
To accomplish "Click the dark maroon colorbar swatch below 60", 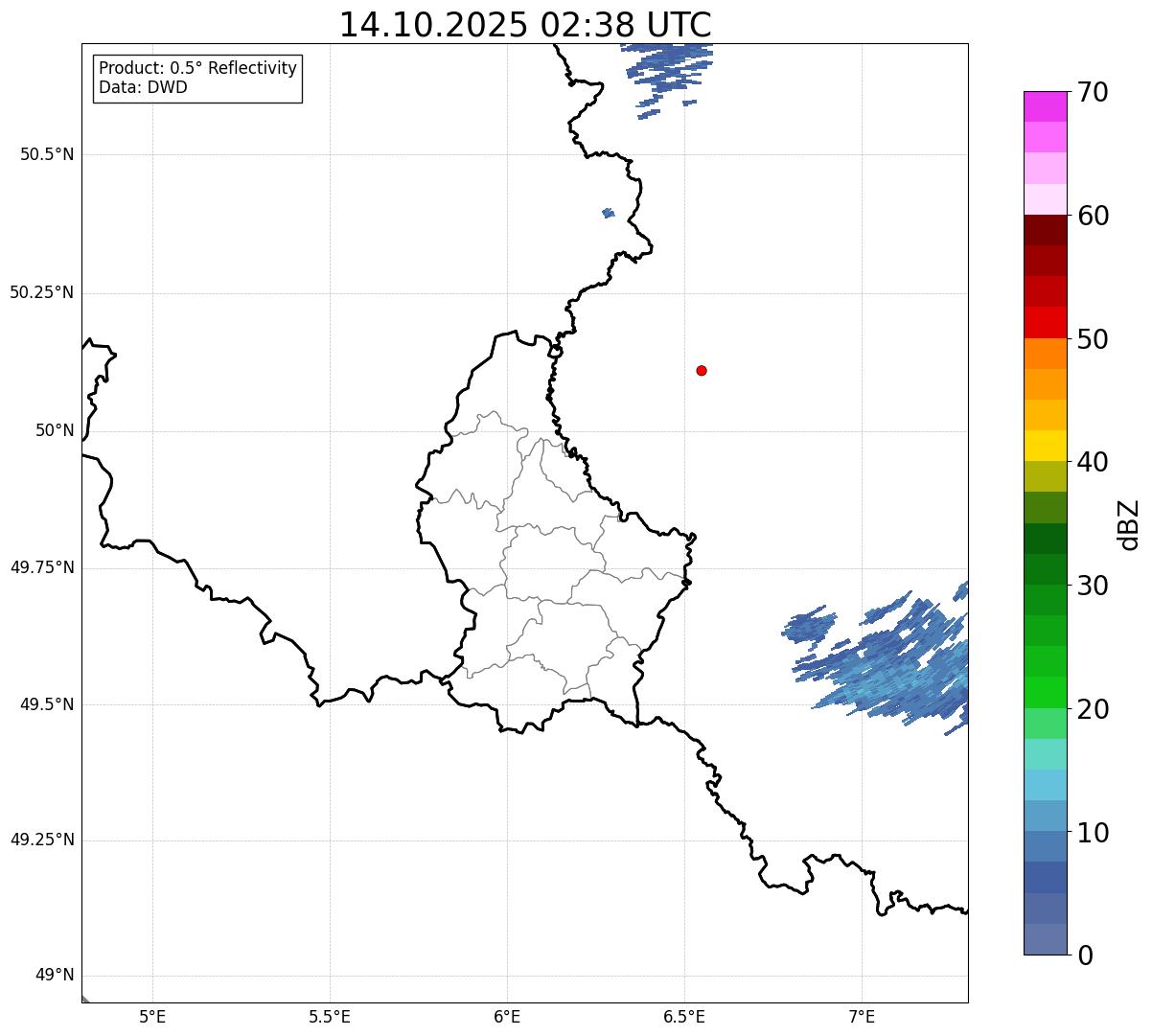I will (x=1045, y=230).
